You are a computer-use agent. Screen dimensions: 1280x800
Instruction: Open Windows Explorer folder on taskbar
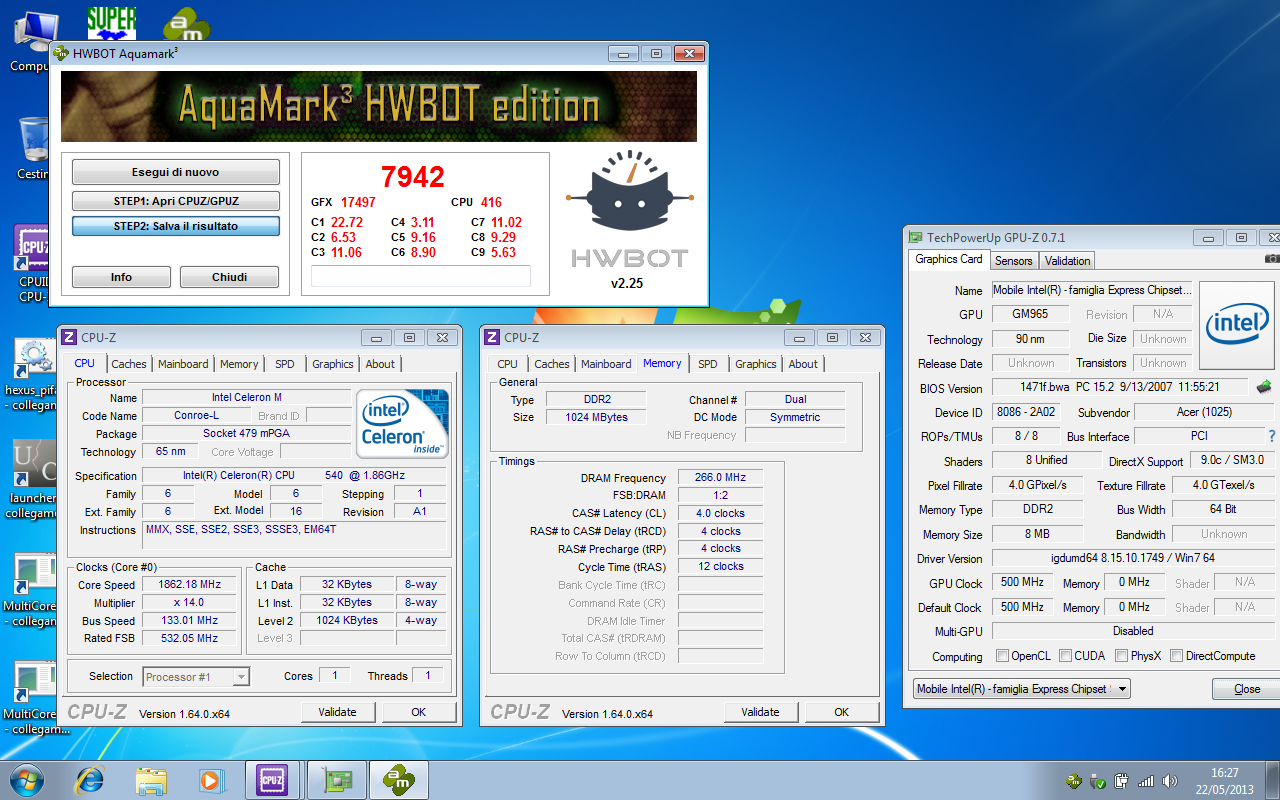point(151,779)
